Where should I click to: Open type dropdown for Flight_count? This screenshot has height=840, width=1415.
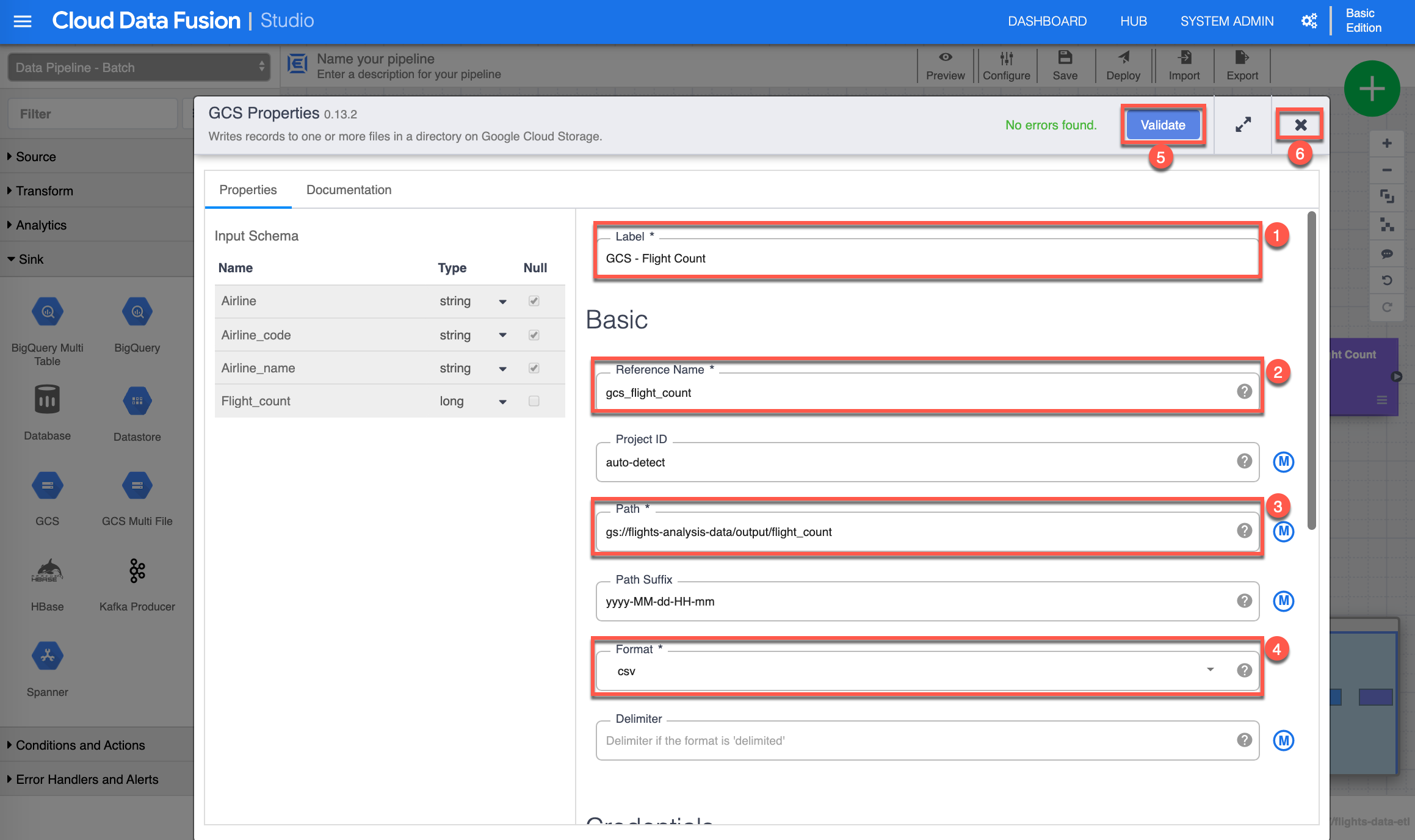pos(502,402)
